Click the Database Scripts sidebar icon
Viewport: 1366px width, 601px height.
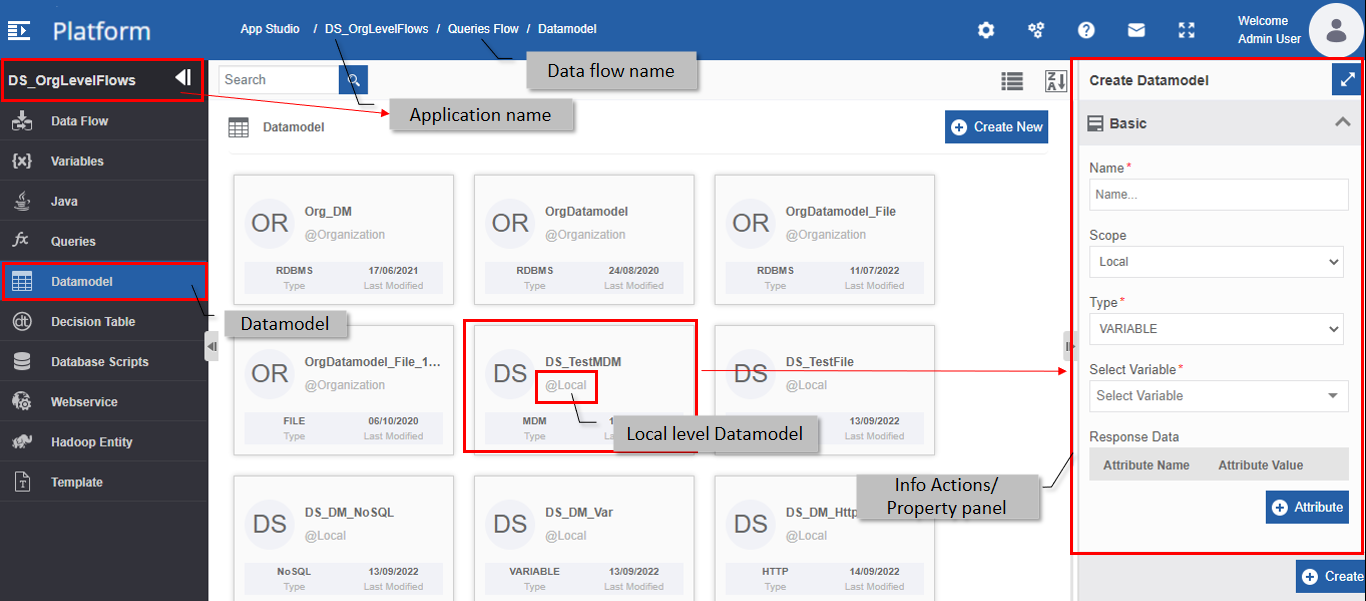(x=22, y=361)
